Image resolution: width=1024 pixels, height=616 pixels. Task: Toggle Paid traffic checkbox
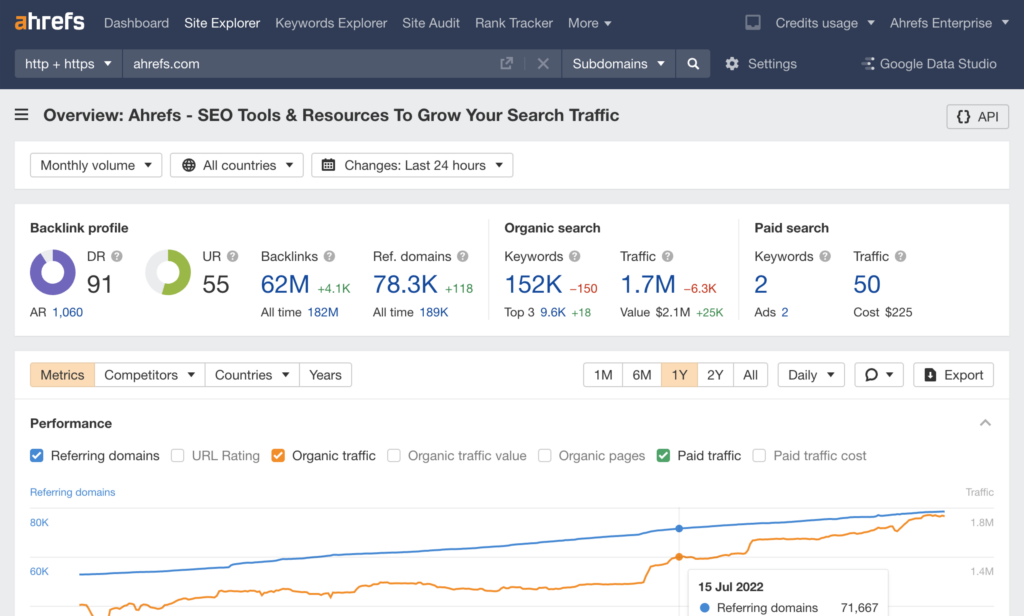tap(663, 455)
